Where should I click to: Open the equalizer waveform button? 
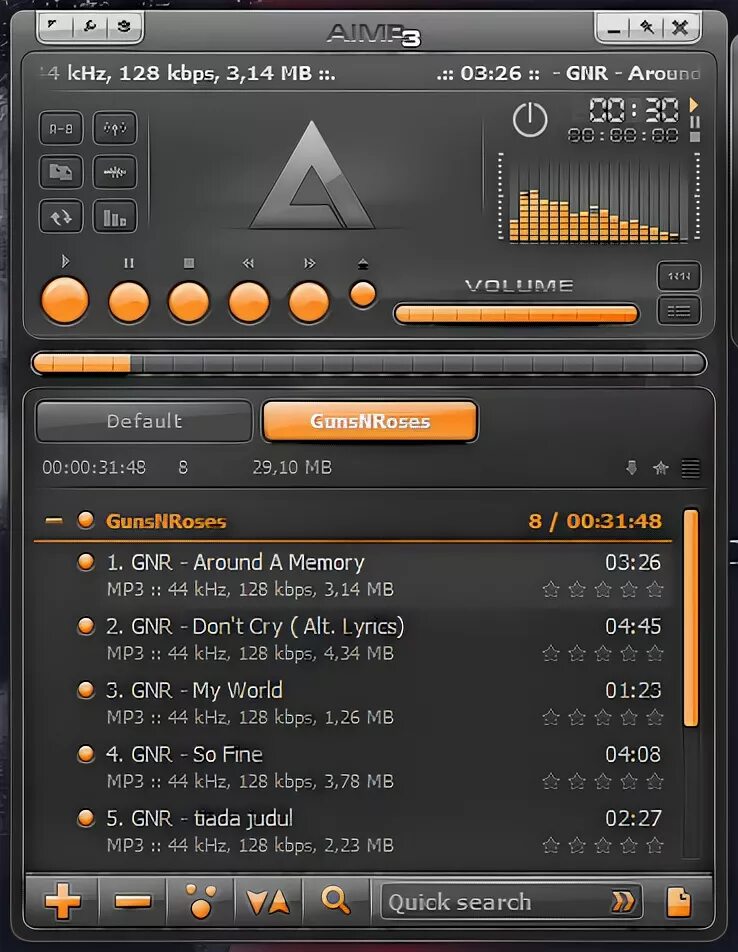tap(115, 172)
